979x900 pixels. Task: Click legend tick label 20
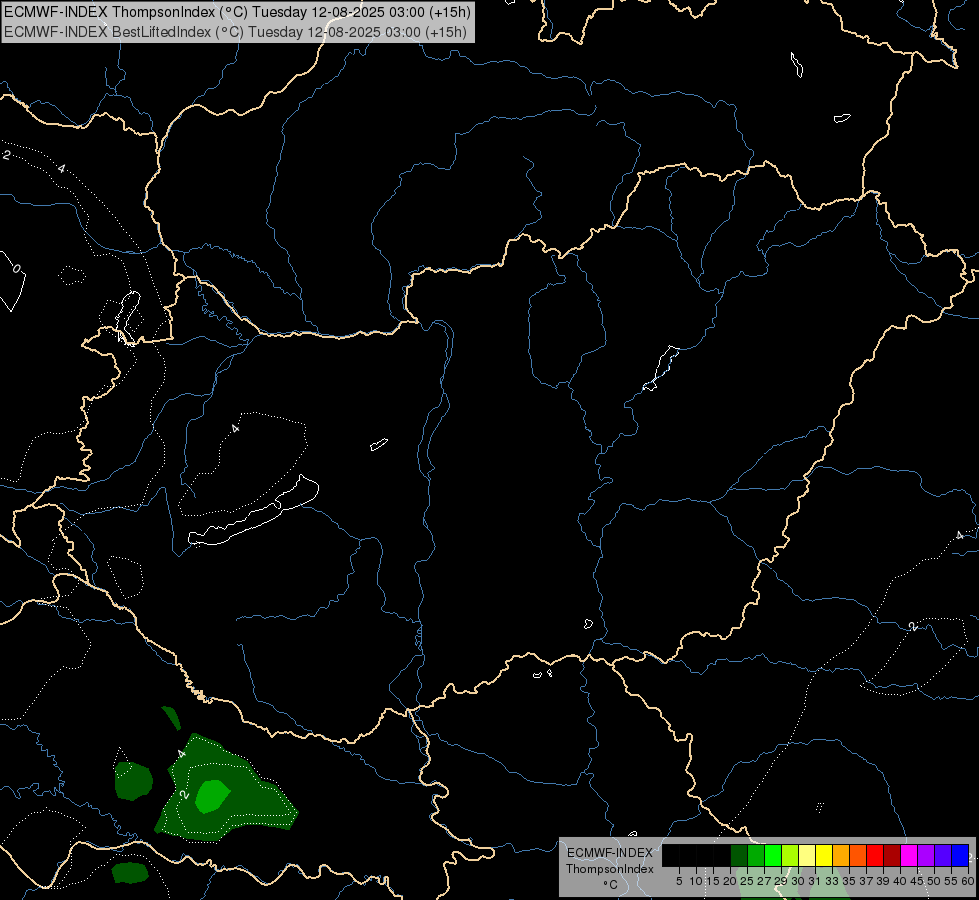[x=730, y=881]
